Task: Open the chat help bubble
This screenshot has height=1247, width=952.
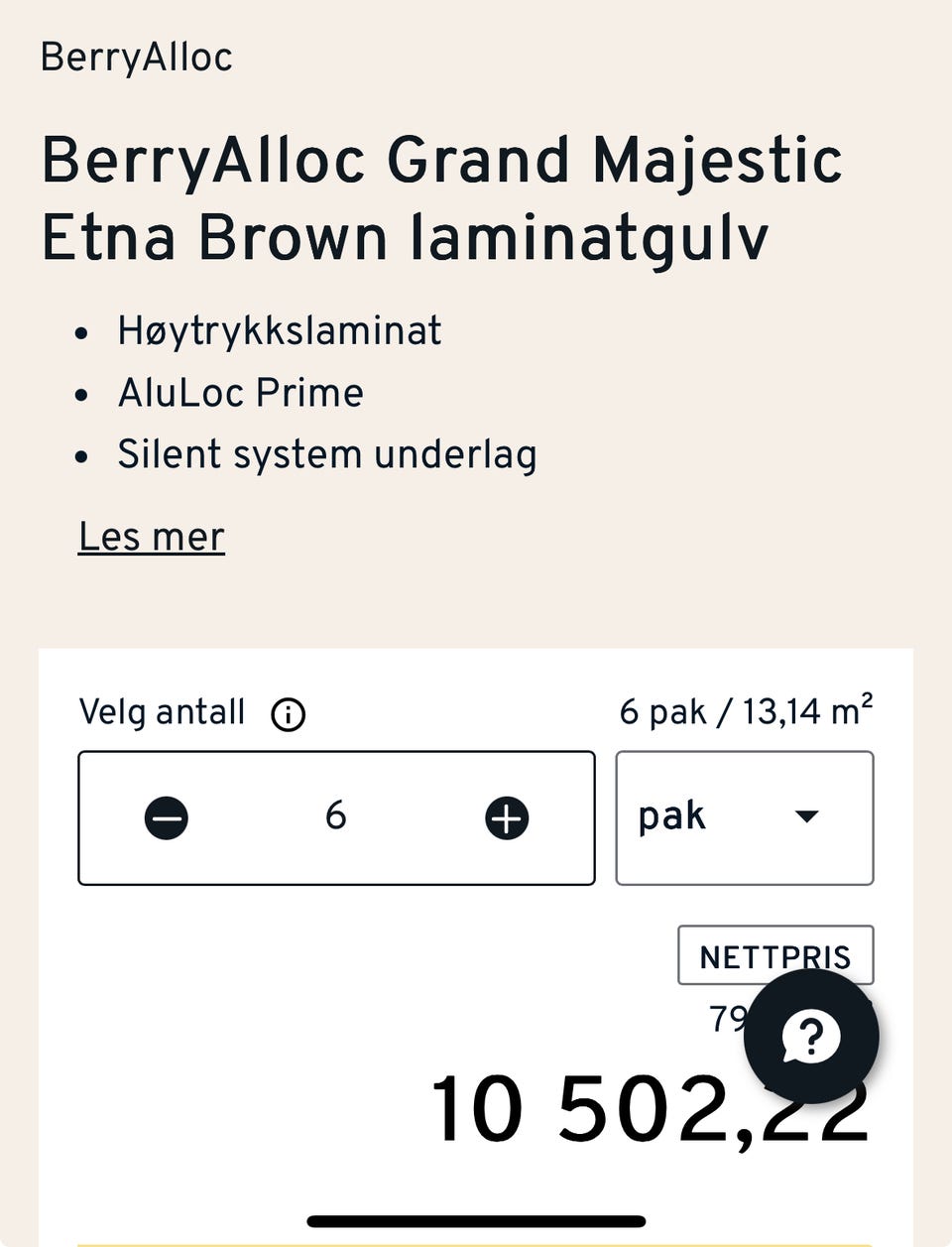Action: [811, 1037]
